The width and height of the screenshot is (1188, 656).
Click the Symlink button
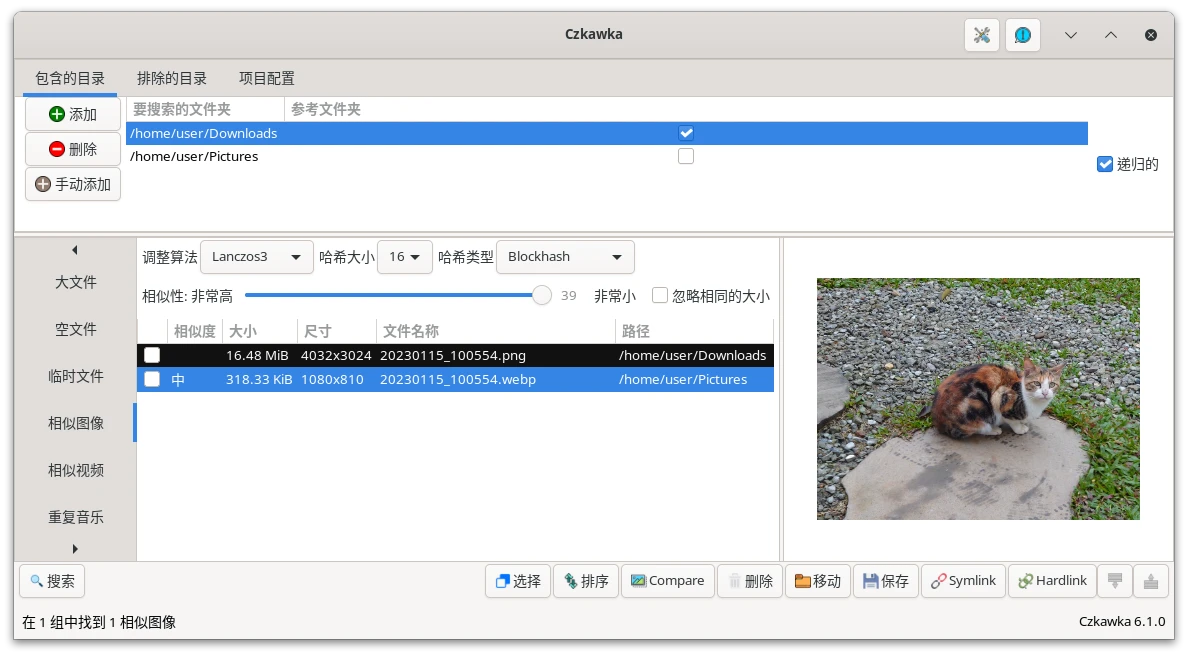(x=962, y=581)
